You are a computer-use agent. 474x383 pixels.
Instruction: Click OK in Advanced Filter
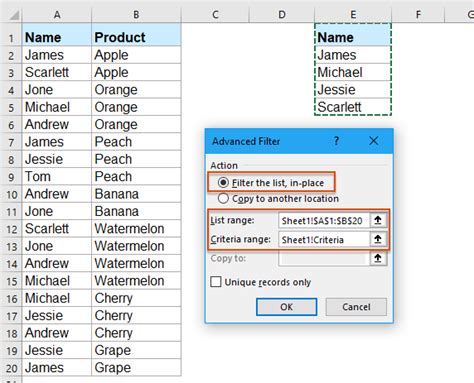click(286, 307)
